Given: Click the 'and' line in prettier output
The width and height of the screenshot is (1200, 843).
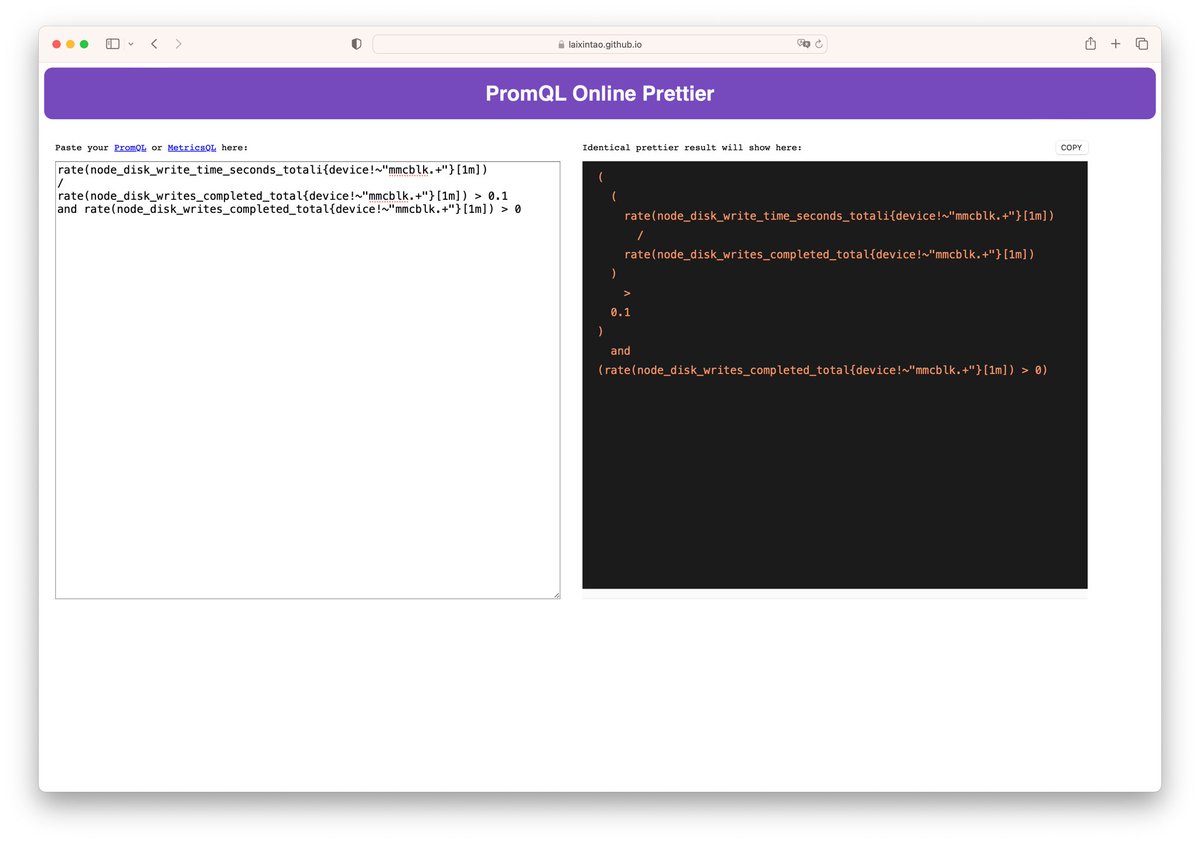Looking at the screenshot, I should pos(620,351).
